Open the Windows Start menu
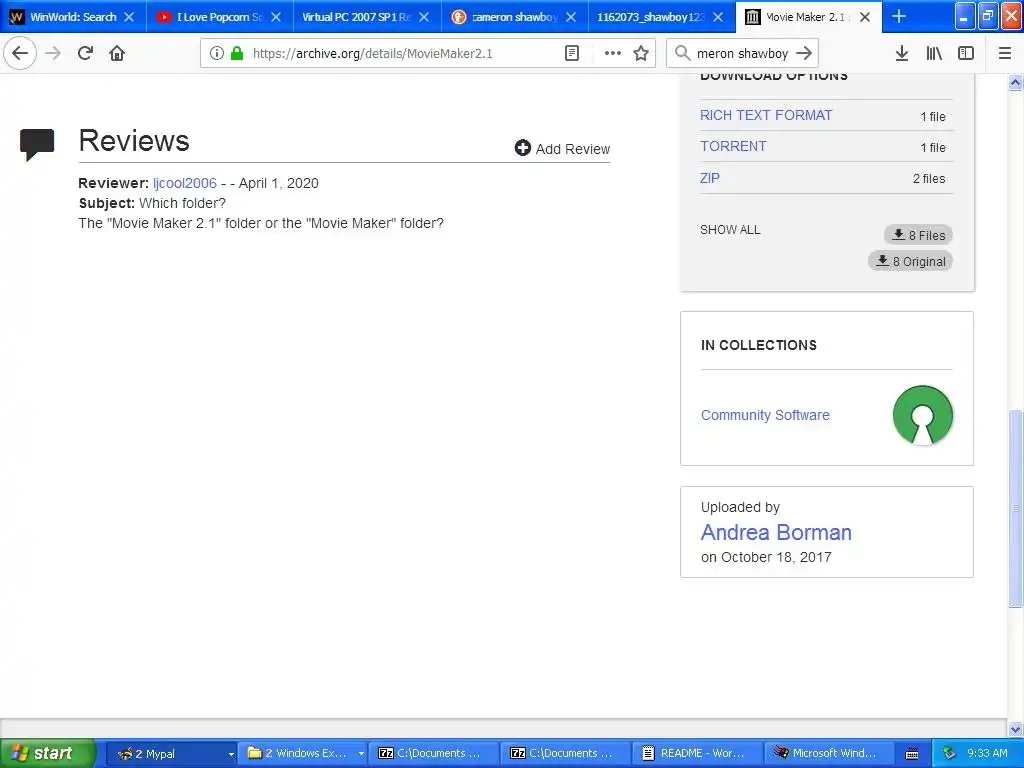The image size is (1024, 768). [x=47, y=753]
